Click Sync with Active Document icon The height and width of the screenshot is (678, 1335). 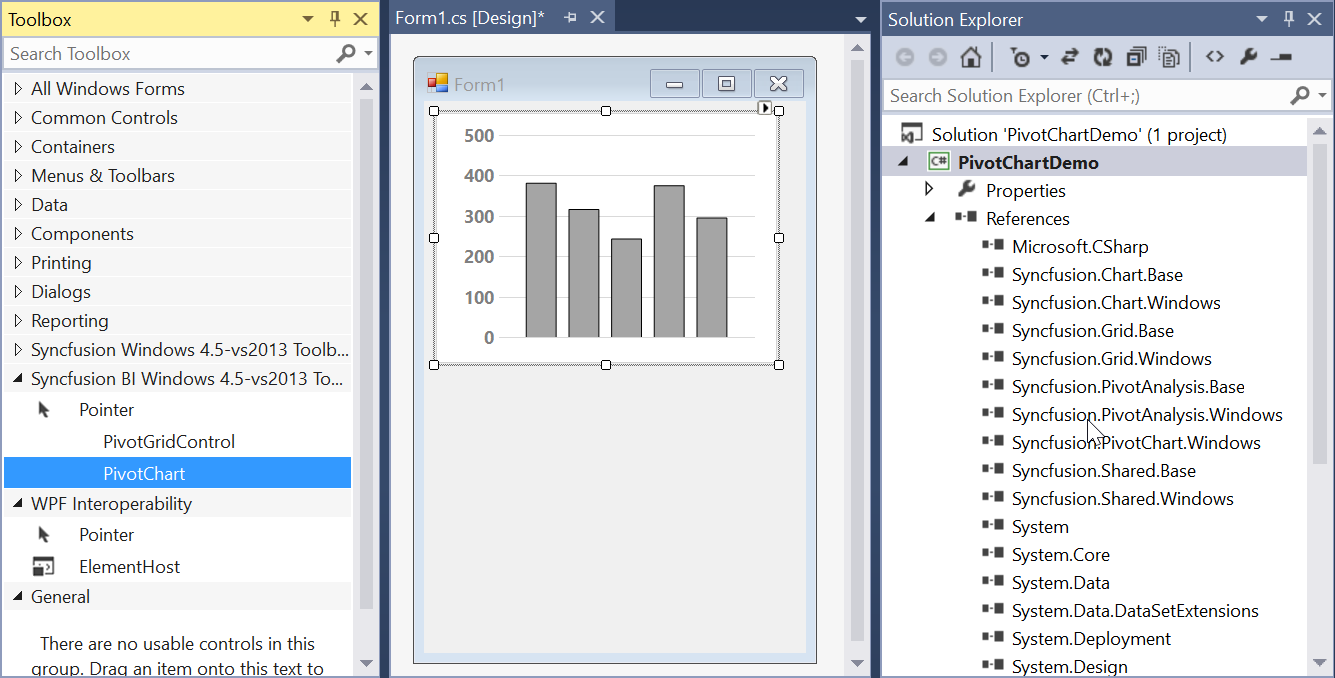coord(1070,58)
